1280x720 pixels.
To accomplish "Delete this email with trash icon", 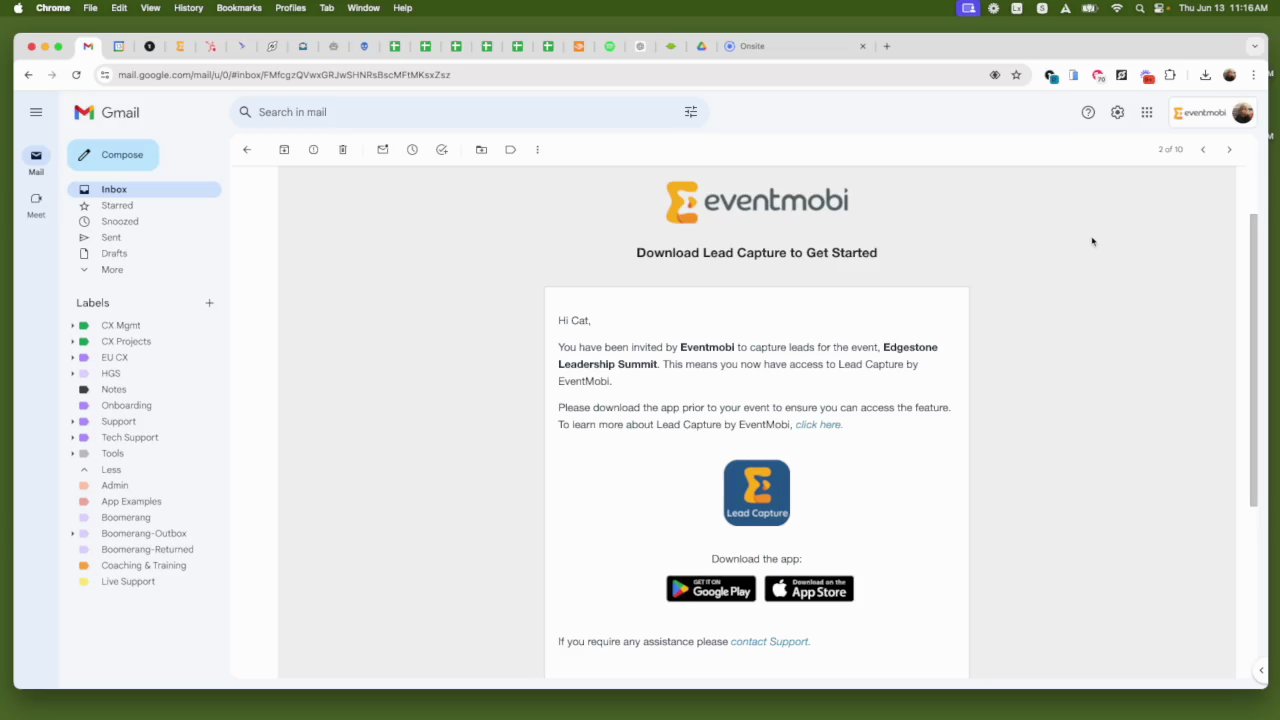I will tap(343, 150).
